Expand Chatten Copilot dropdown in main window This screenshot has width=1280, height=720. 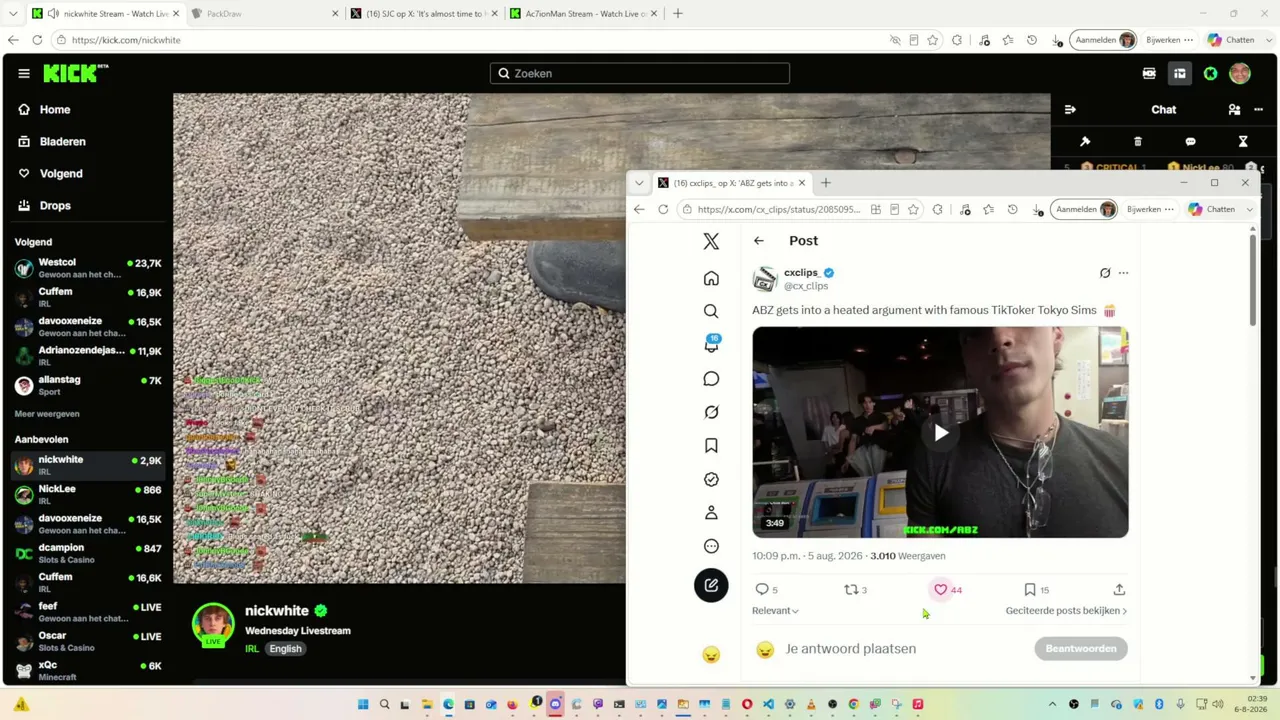1268,40
